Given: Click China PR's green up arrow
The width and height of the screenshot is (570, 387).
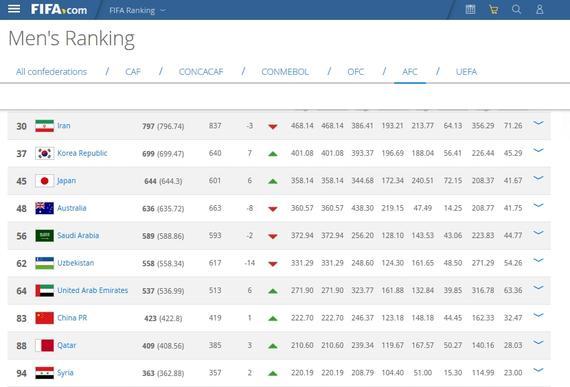Looking at the screenshot, I should (x=273, y=319).
